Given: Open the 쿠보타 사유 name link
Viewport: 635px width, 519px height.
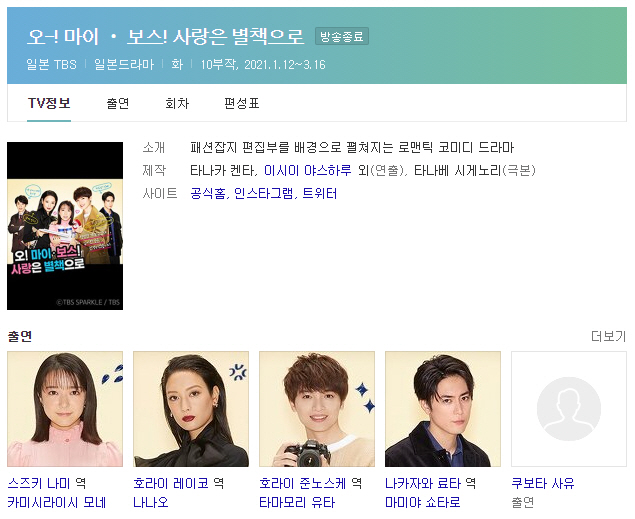Looking at the screenshot, I should point(543,483).
